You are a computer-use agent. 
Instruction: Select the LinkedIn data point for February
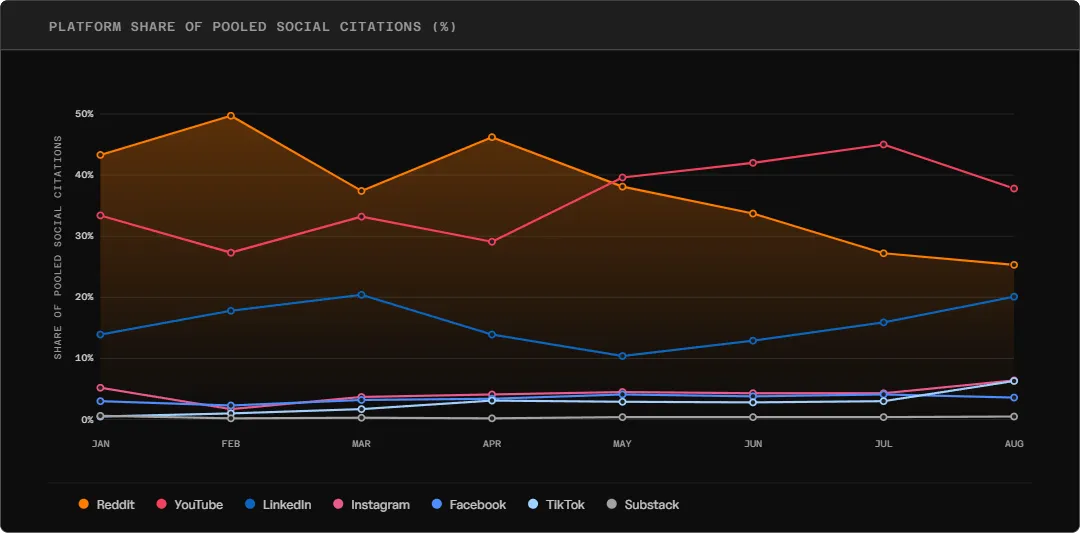tap(231, 311)
